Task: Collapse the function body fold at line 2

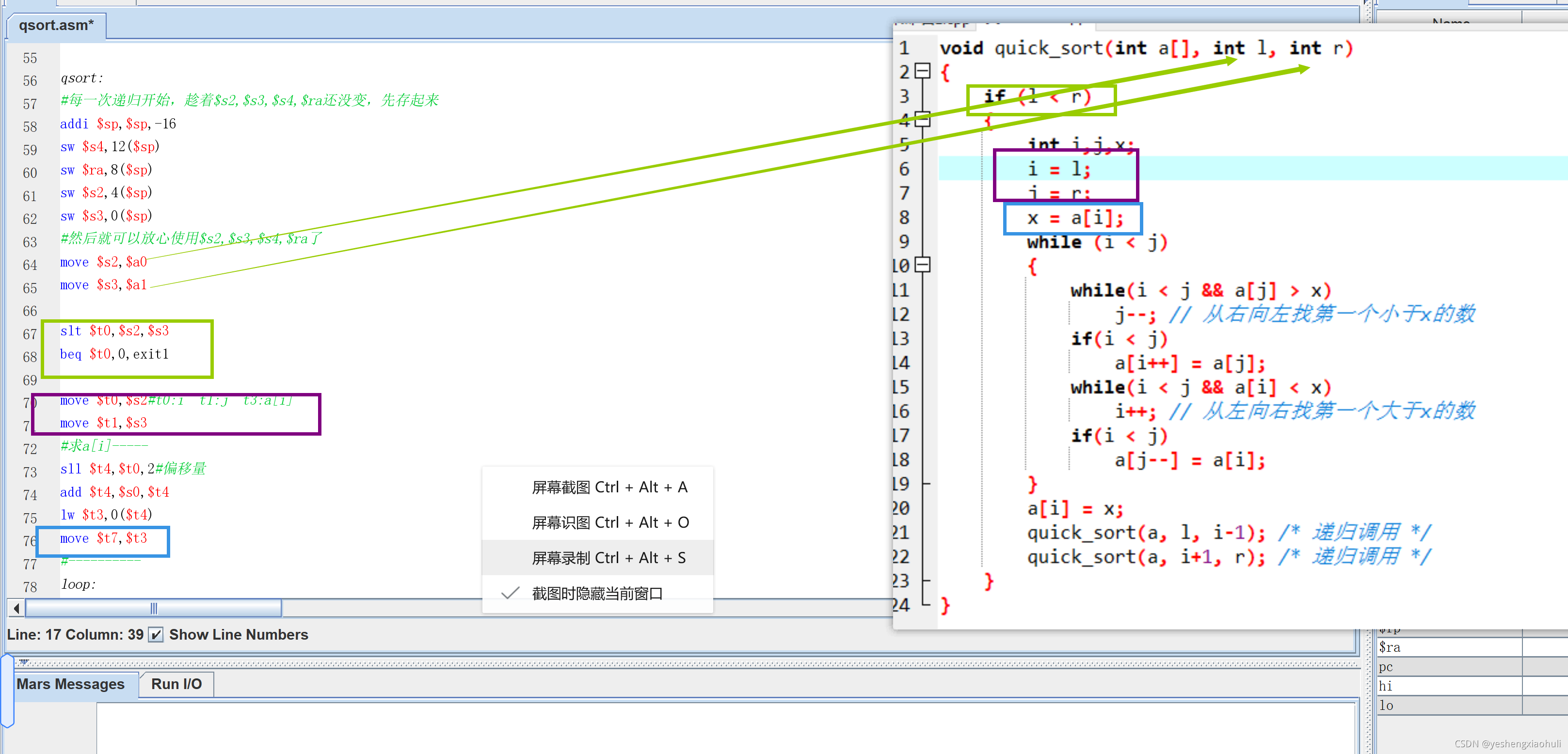Action: coord(923,71)
